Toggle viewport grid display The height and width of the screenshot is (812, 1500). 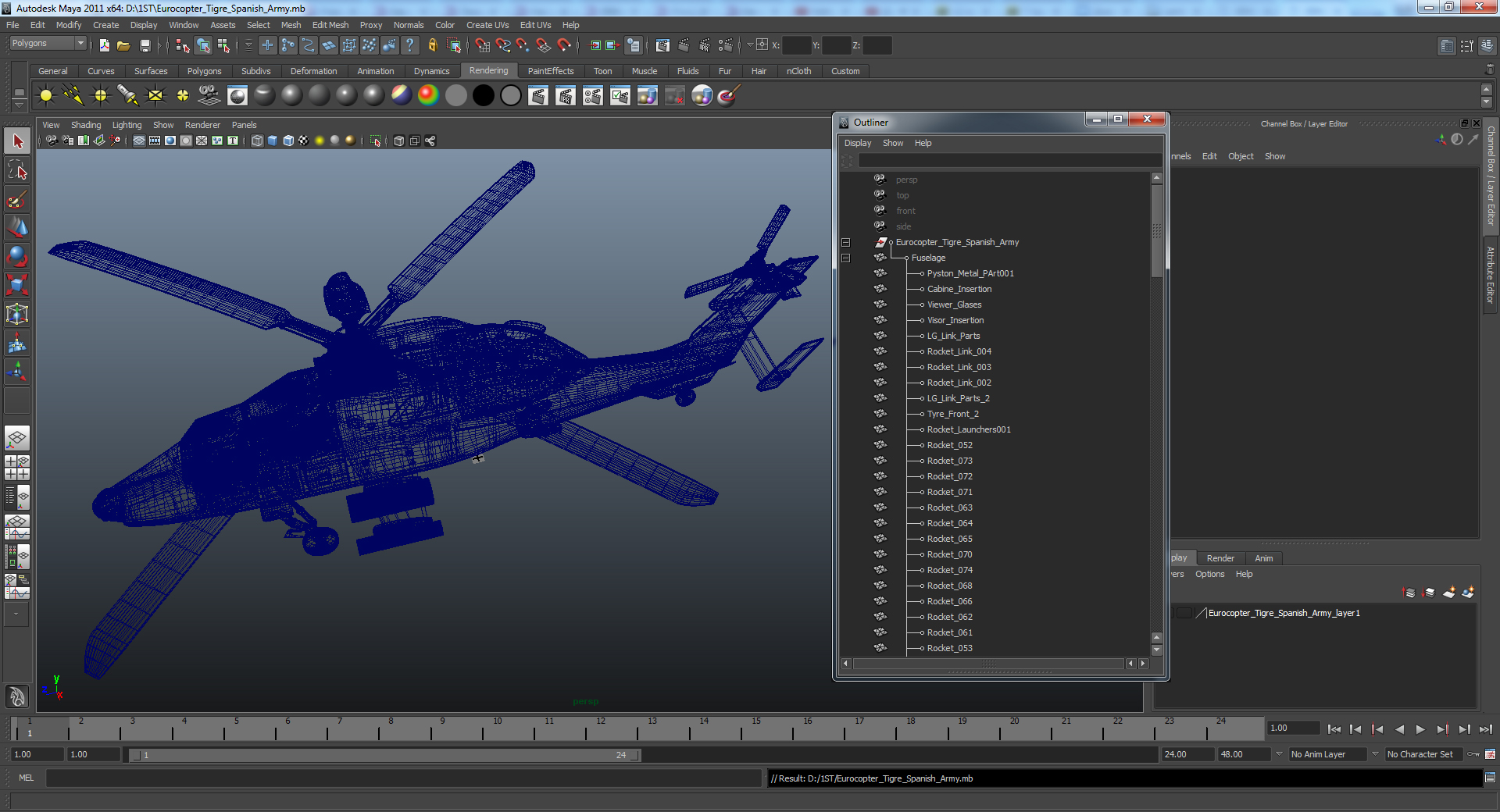(x=139, y=141)
